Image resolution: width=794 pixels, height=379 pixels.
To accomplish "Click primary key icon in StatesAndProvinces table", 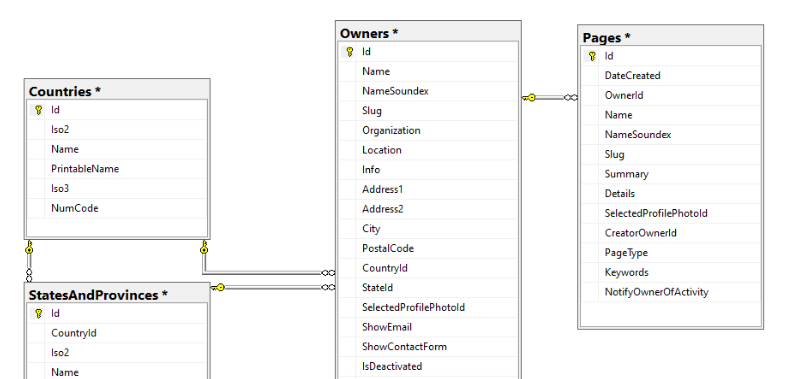I will click(x=38, y=314).
